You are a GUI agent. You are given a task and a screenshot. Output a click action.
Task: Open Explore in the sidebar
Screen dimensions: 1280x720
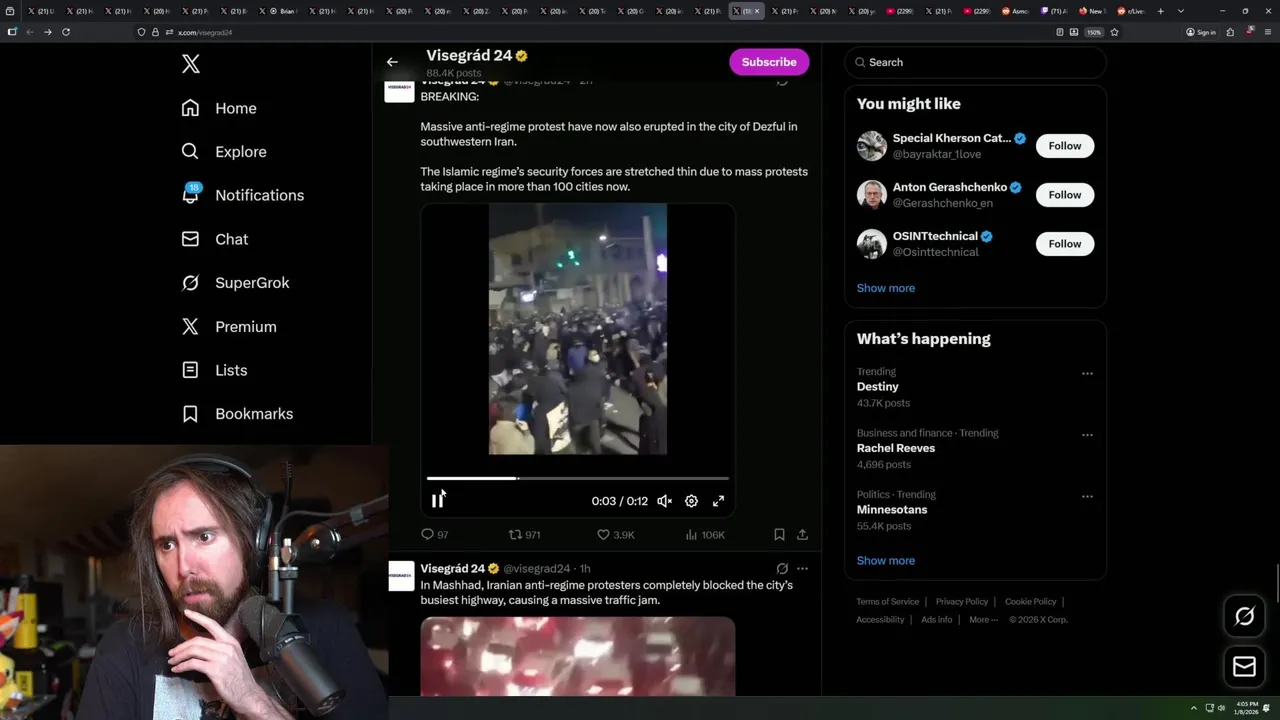[224, 152]
